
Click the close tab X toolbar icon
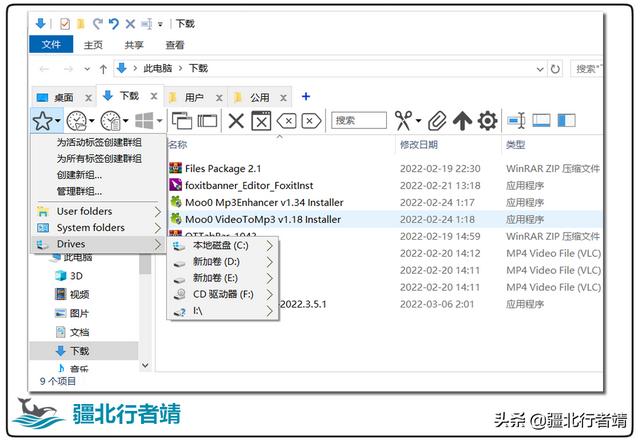236,121
